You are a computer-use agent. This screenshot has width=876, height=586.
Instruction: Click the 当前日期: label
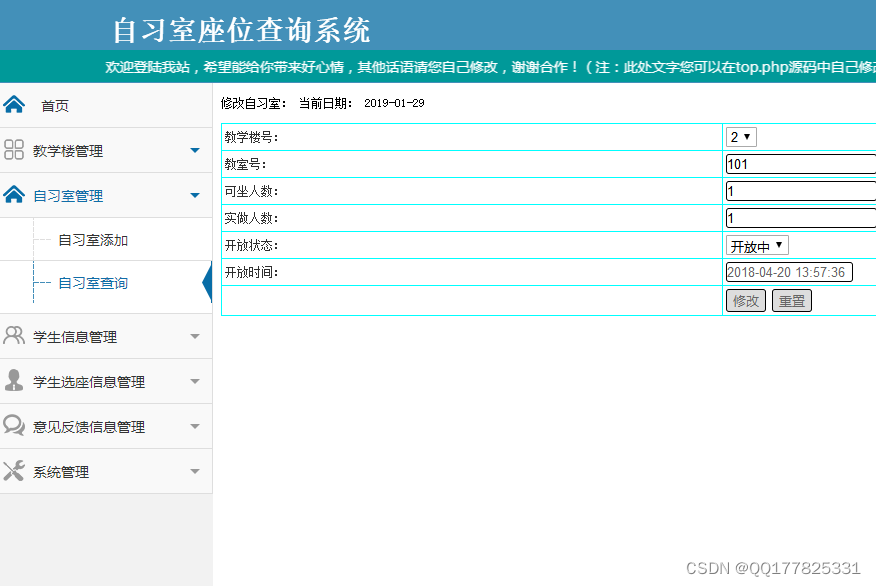(326, 103)
